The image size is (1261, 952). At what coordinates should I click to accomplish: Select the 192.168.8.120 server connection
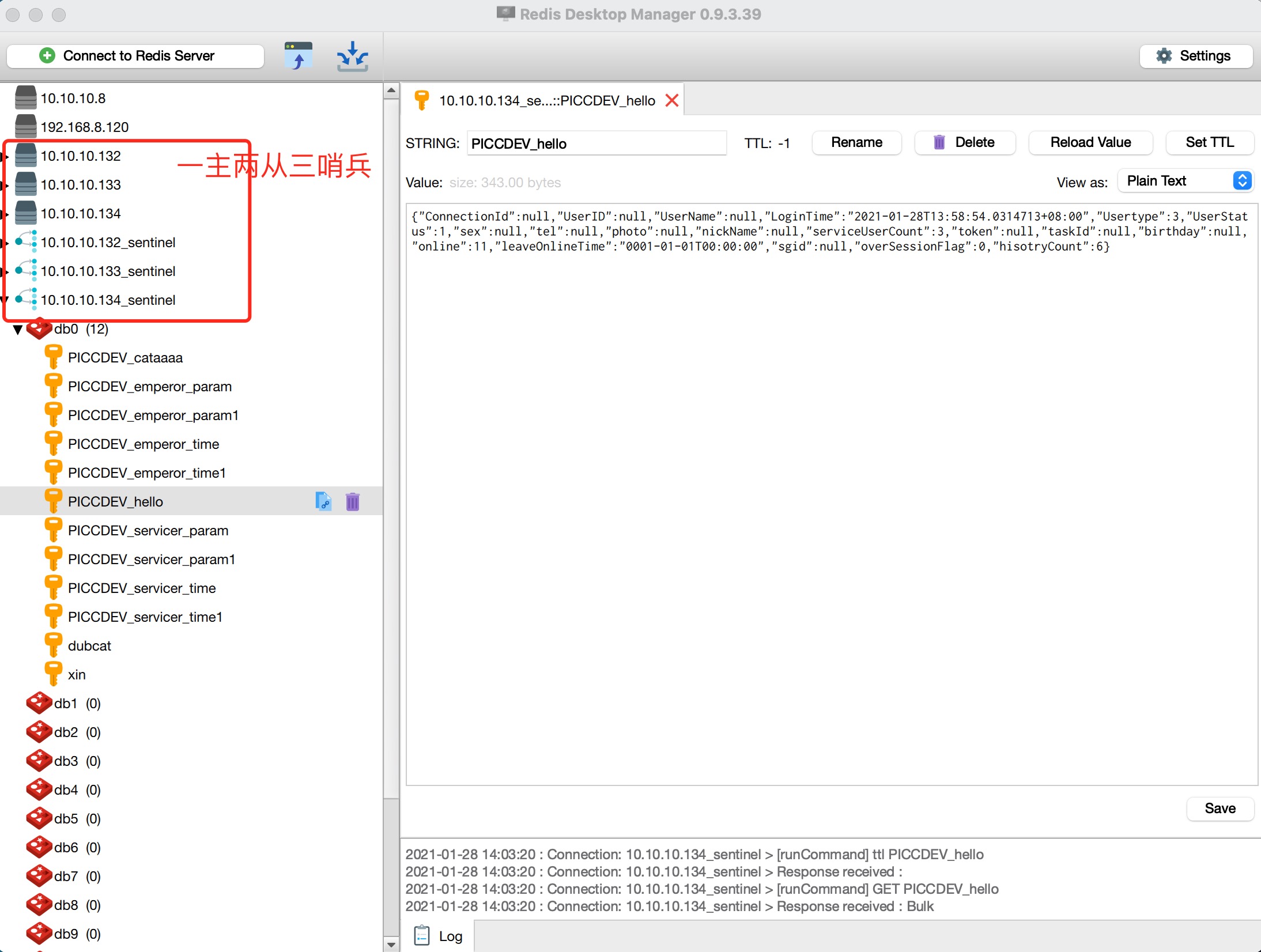84,127
